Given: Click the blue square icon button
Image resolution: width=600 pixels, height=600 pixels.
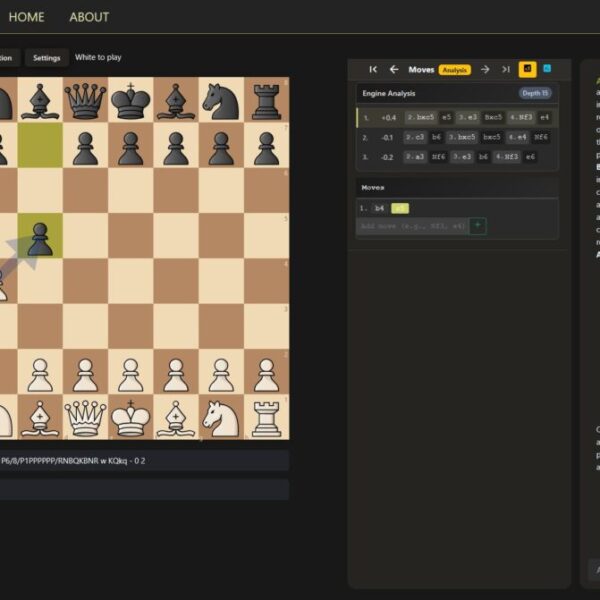Looking at the screenshot, I should pyautogui.click(x=547, y=70).
